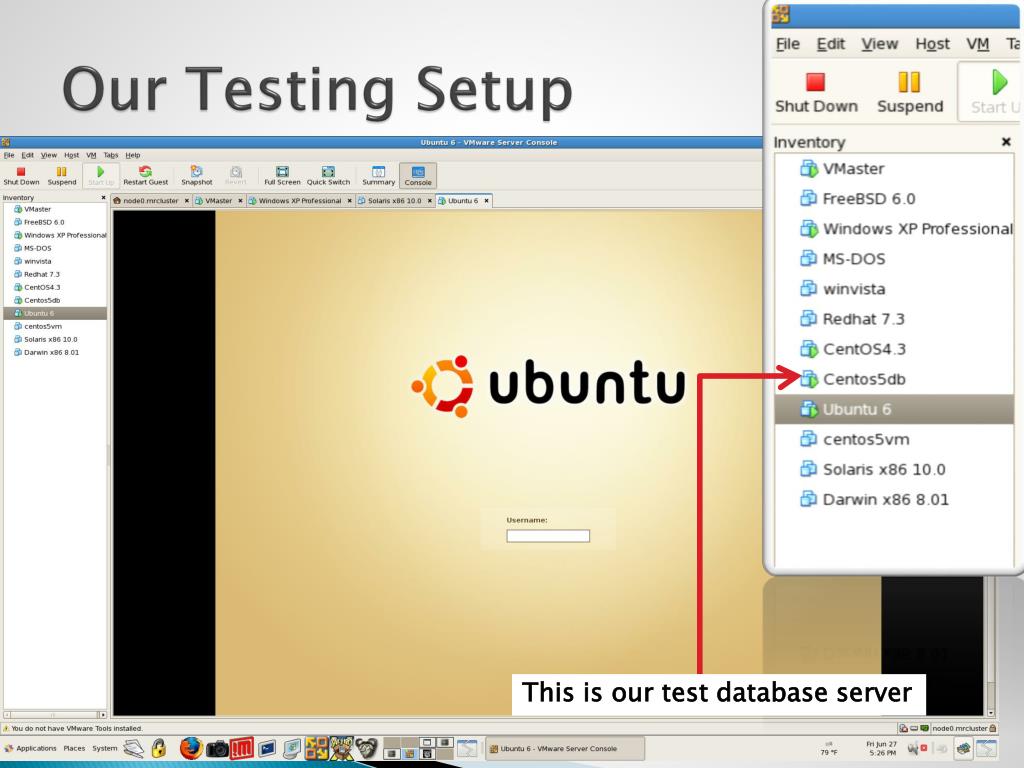
Task: Launch Firefox from the bottom panel
Action: 191,748
